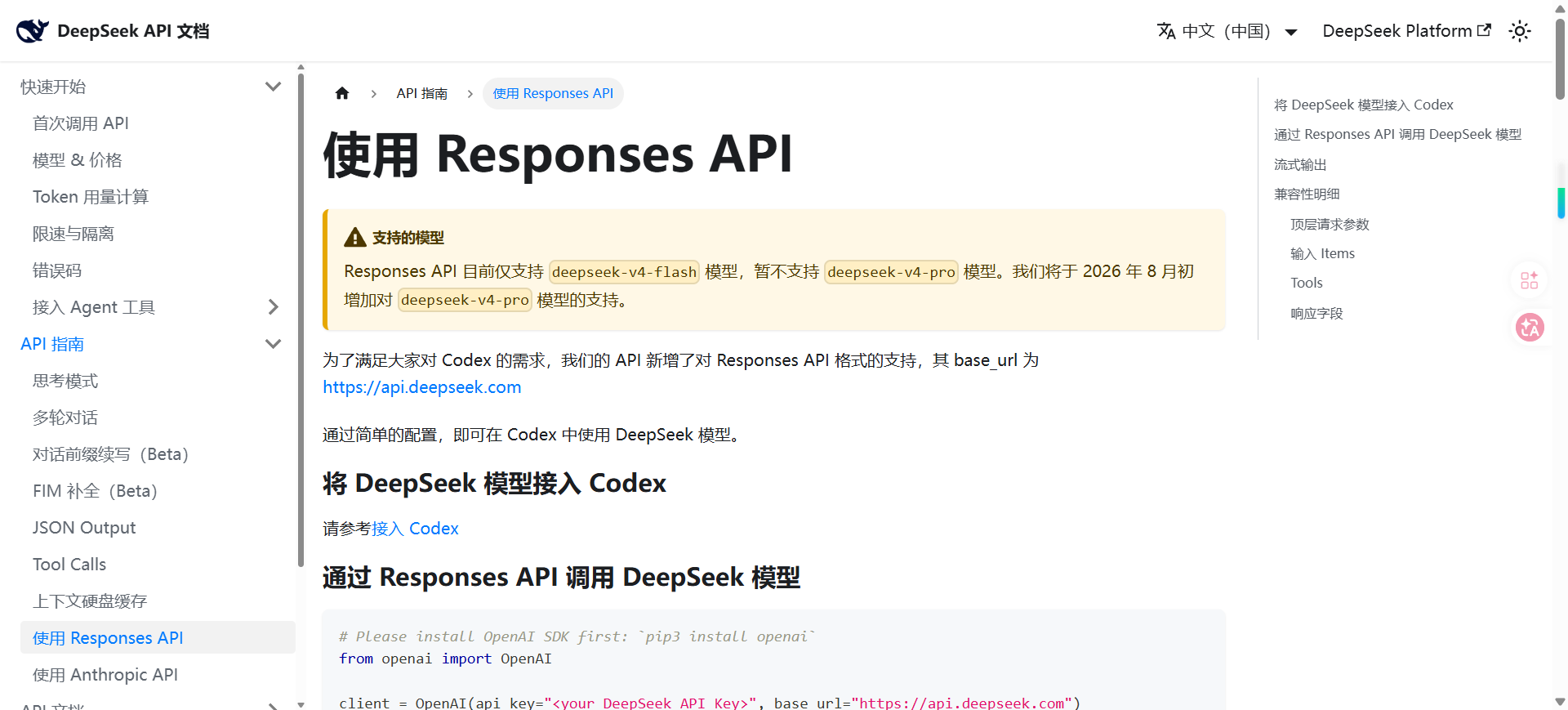Image resolution: width=1568 pixels, height=710 pixels.
Task: Jump to 将 DeepSeek 模型接入 Codex in contents
Action: tap(1364, 105)
